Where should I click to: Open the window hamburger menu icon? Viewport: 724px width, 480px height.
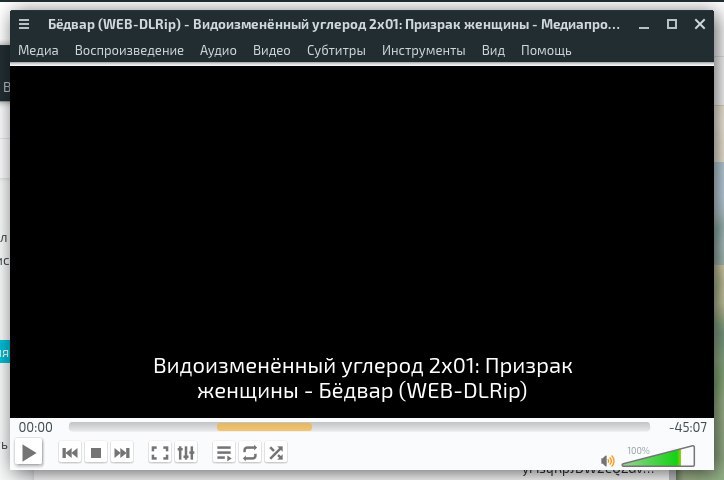24,24
